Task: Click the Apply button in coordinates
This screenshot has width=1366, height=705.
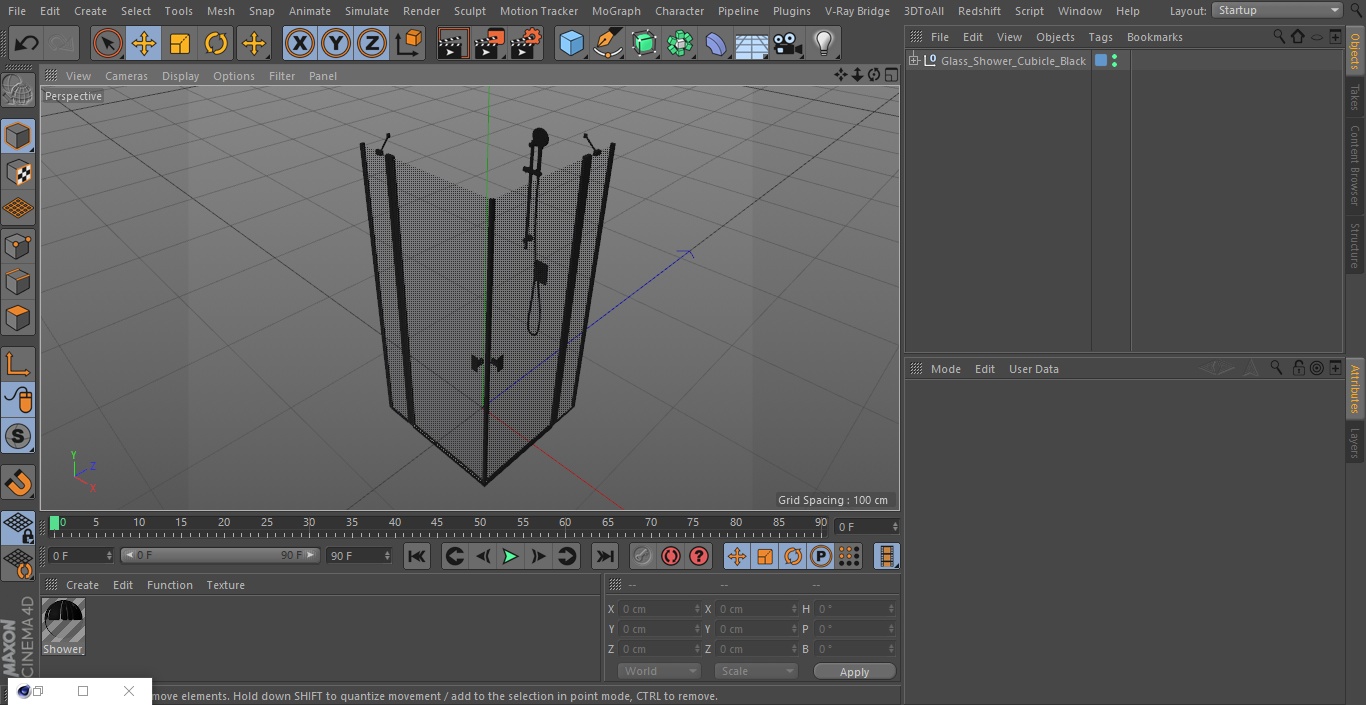Action: click(x=854, y=672)
